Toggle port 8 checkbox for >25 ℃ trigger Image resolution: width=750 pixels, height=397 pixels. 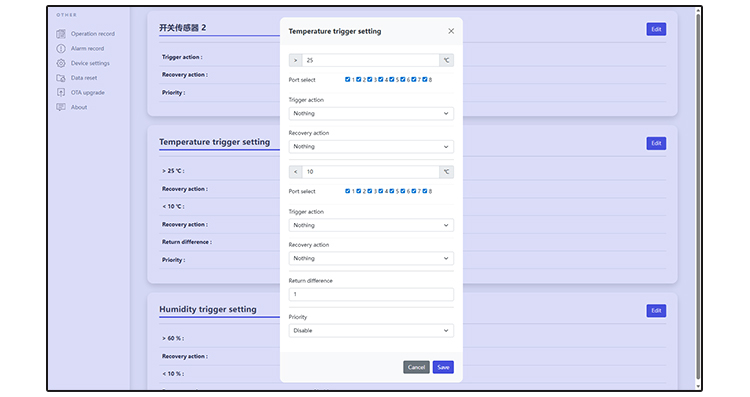425,79
